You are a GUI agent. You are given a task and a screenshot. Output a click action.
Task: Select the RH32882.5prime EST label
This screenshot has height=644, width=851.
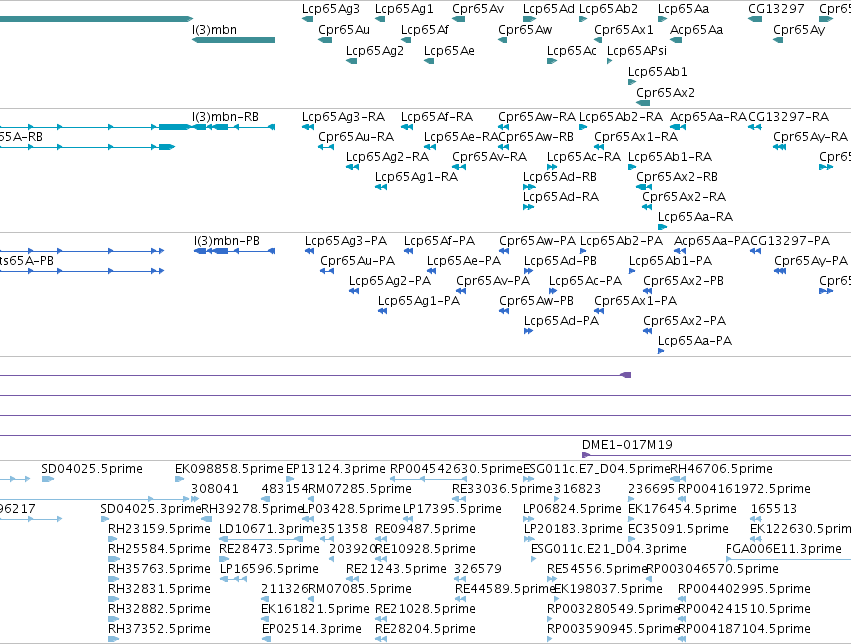tap(159, 609)
